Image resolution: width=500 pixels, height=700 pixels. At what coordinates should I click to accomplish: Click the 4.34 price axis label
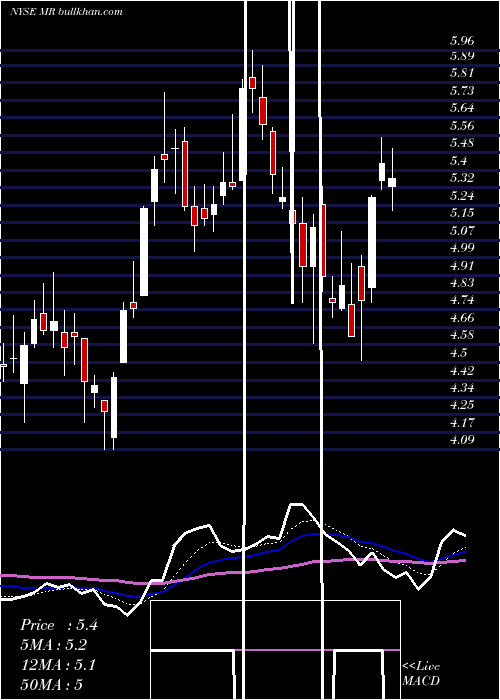462,388
